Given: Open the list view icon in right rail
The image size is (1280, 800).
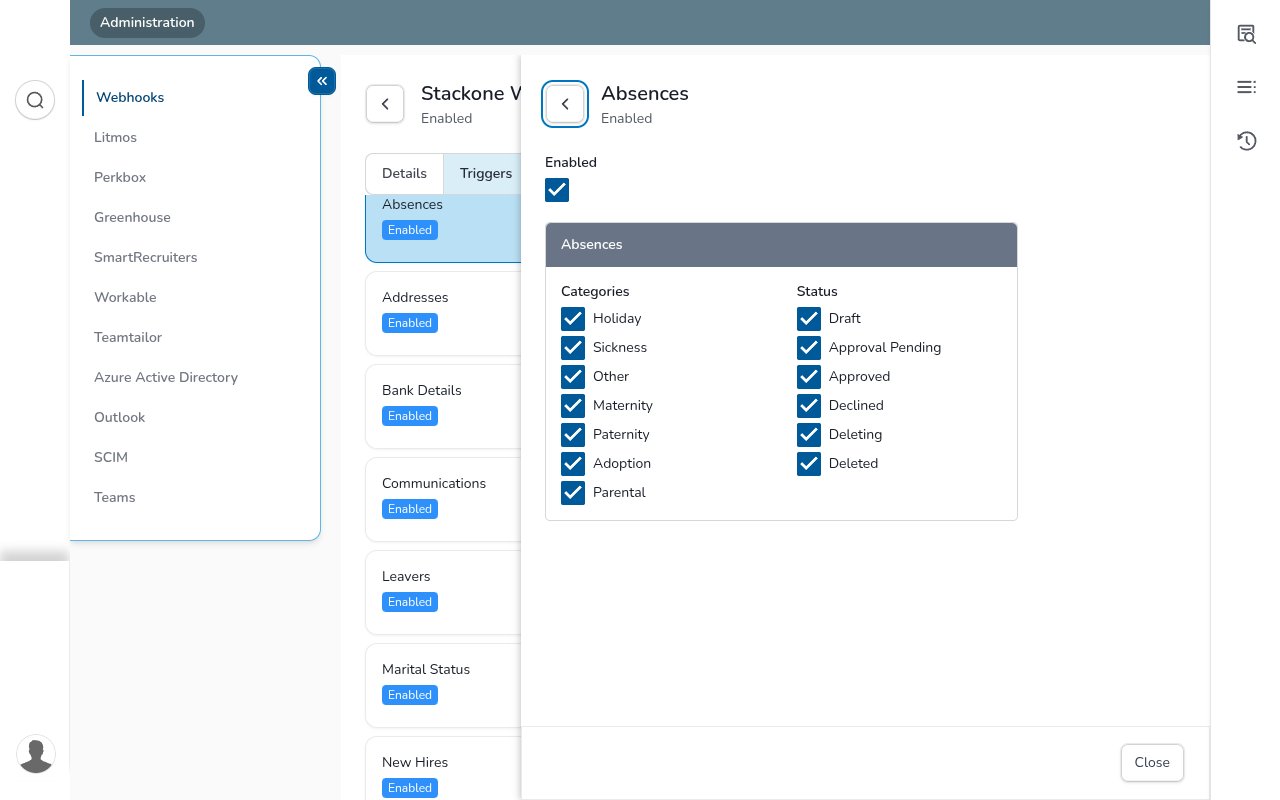Looking at the screenshot, I should pyautogui.click(x=1246, y=87).
